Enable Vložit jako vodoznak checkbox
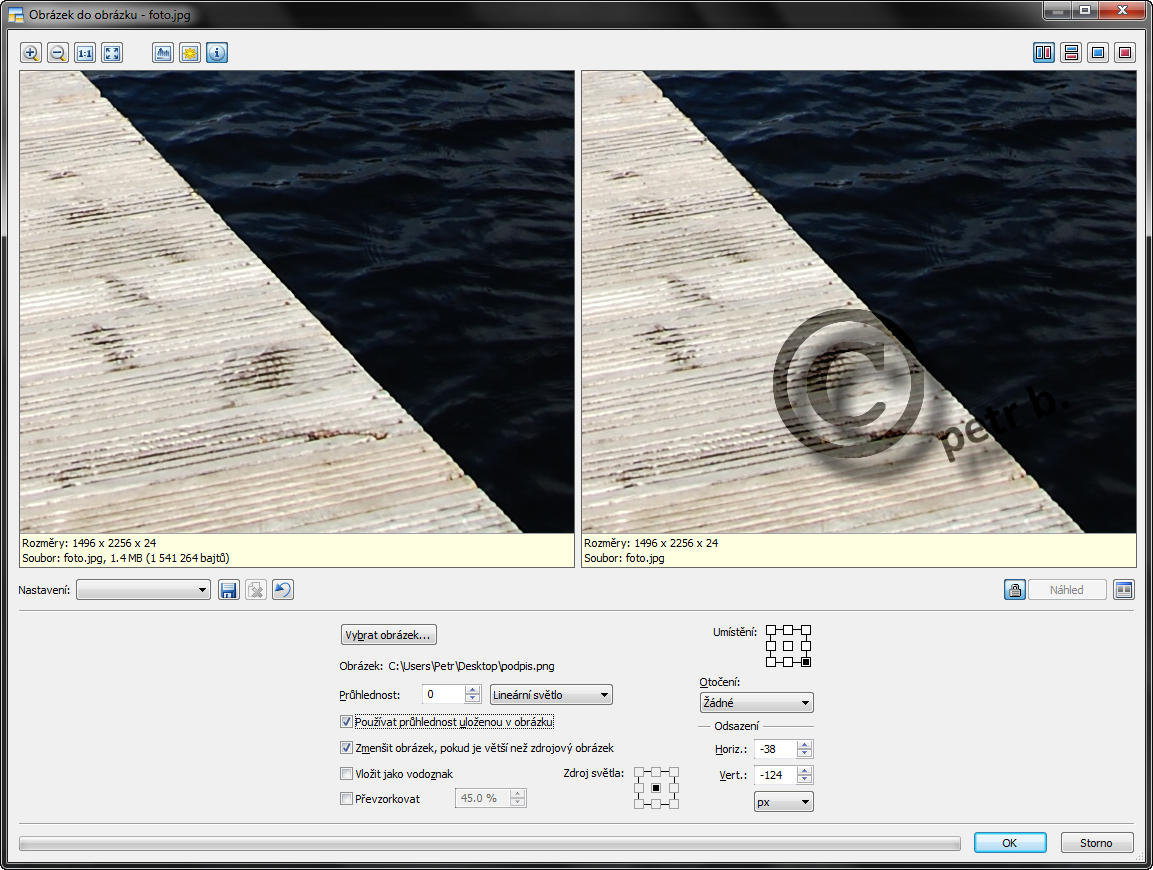The height and width of the screenshot is (870, 1153). point(346,774)
